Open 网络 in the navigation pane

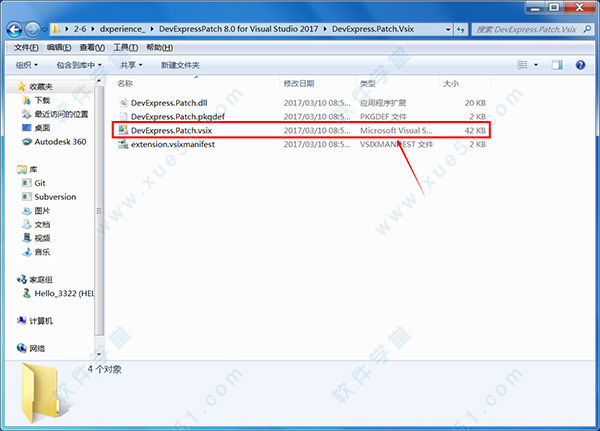click(x=37, y=348)
